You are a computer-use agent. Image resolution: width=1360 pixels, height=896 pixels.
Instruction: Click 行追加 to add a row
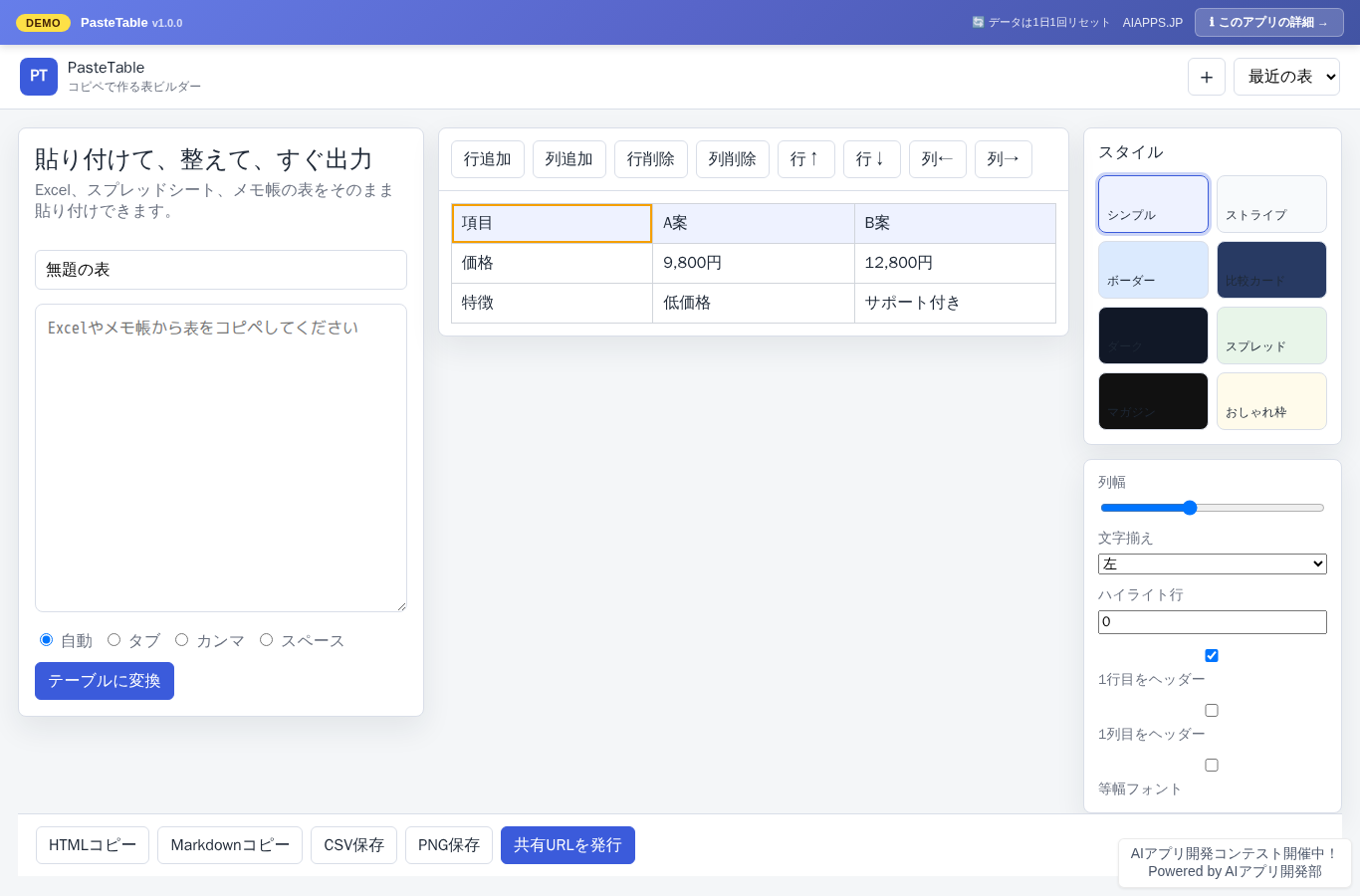(488, 159)
